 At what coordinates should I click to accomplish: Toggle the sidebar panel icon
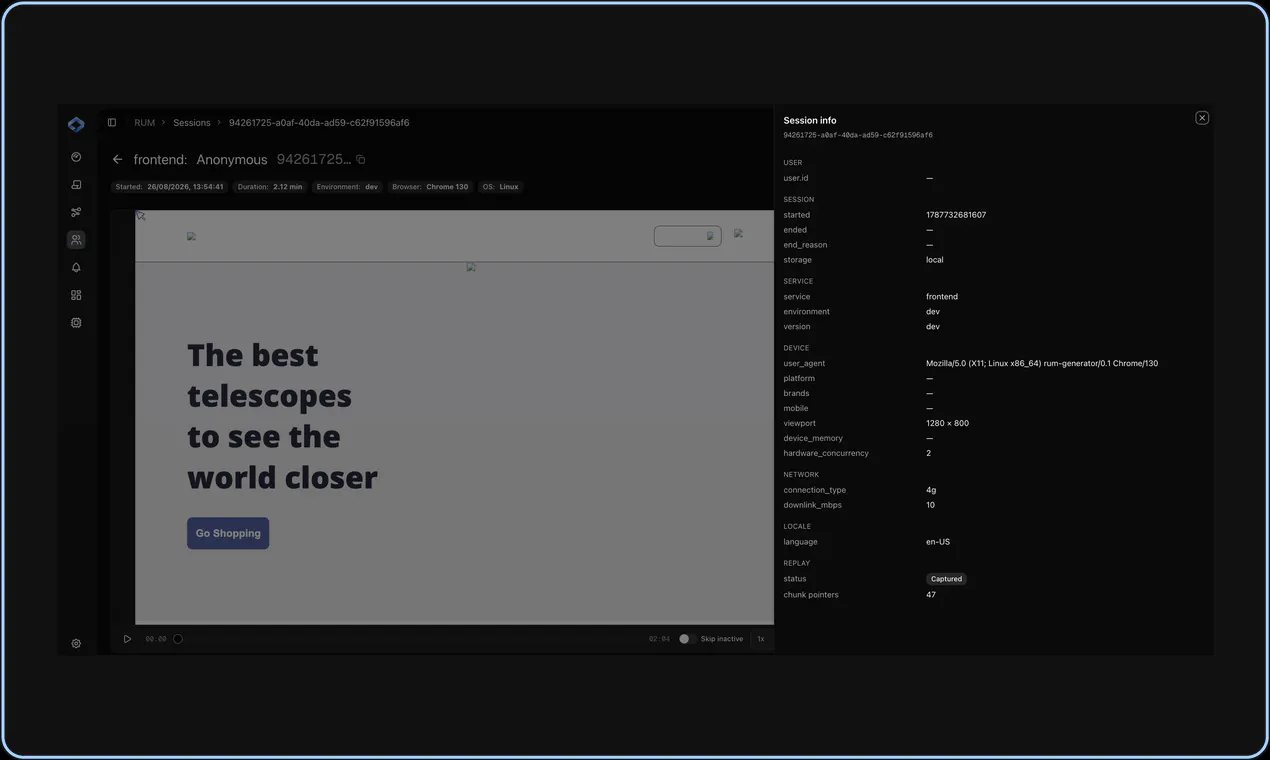(112, 123)
